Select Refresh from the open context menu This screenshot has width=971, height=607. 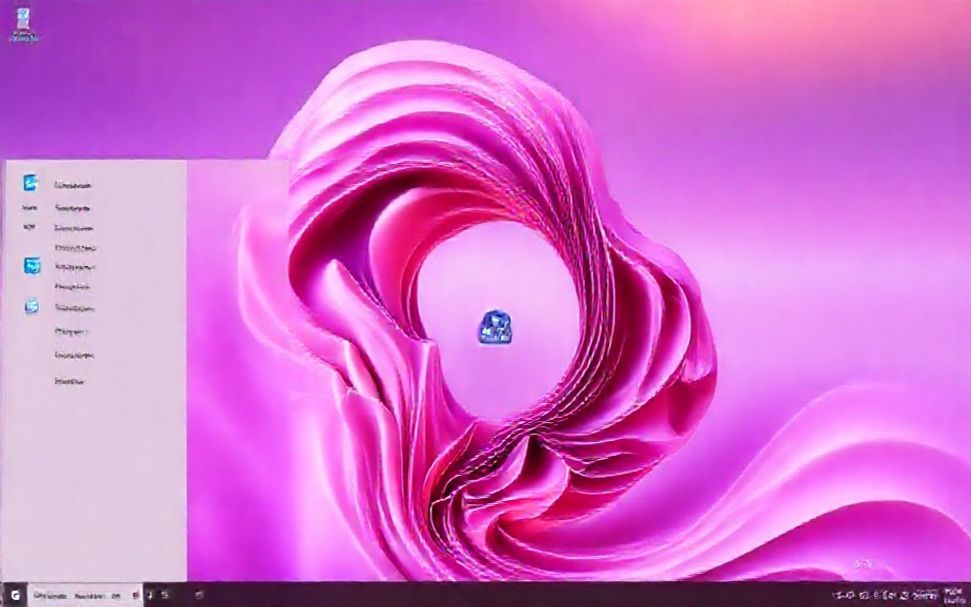pyautogui.click(x=76, y=227)
